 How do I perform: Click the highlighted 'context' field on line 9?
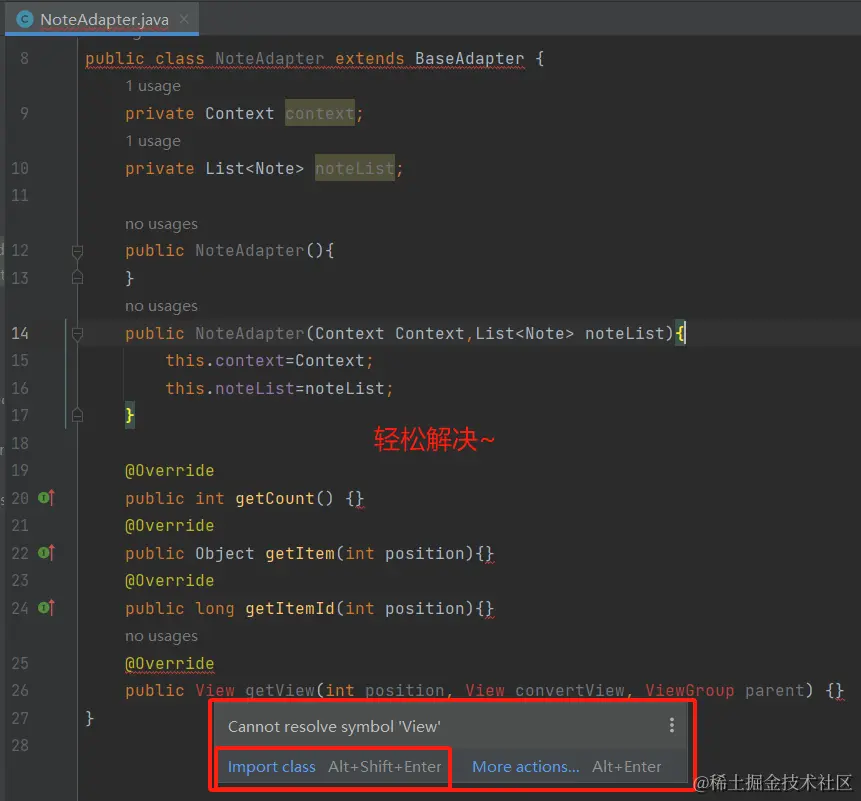(x=320, y=113)
